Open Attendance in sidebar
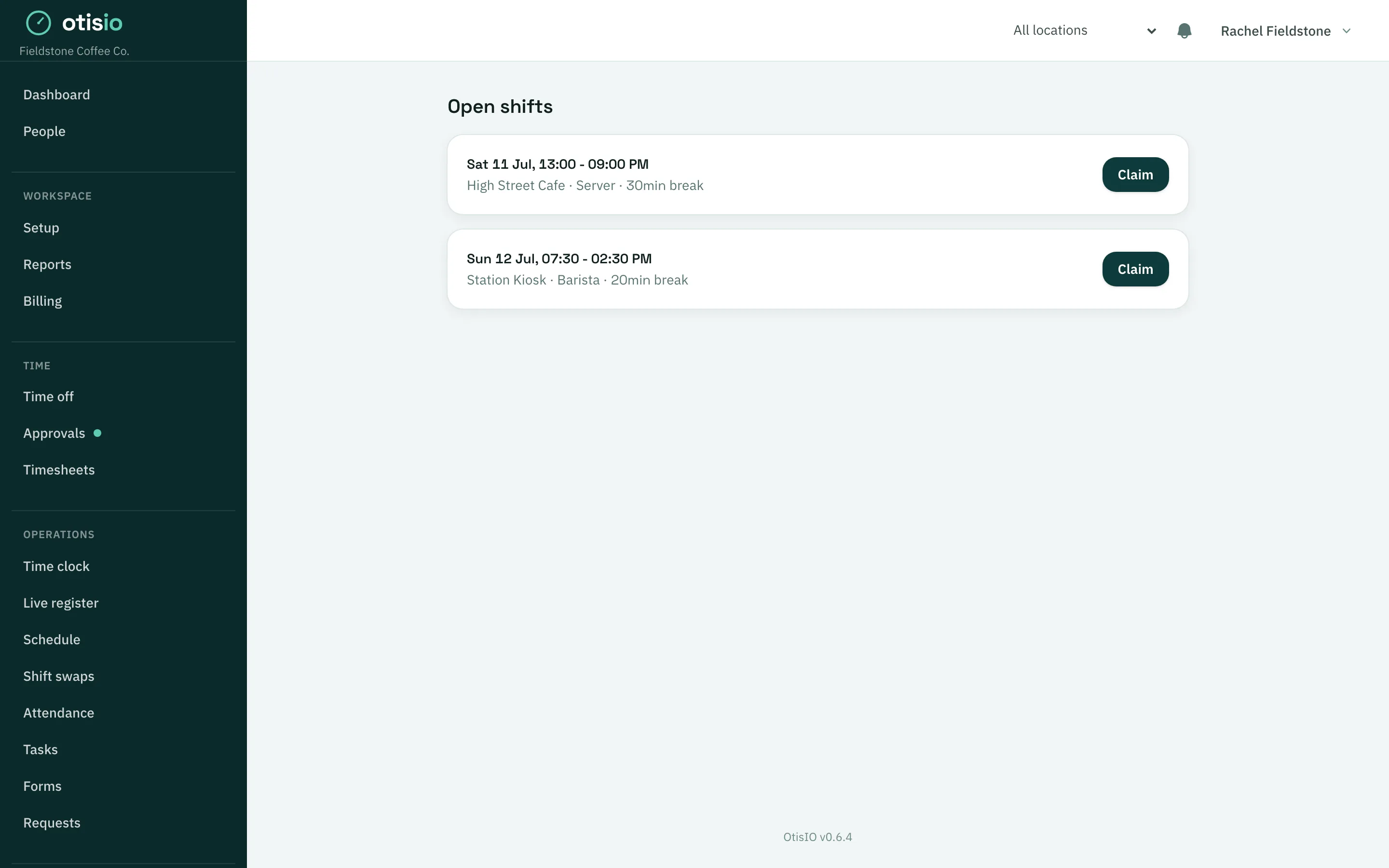 pyautogui.click(x=58, y=714)
